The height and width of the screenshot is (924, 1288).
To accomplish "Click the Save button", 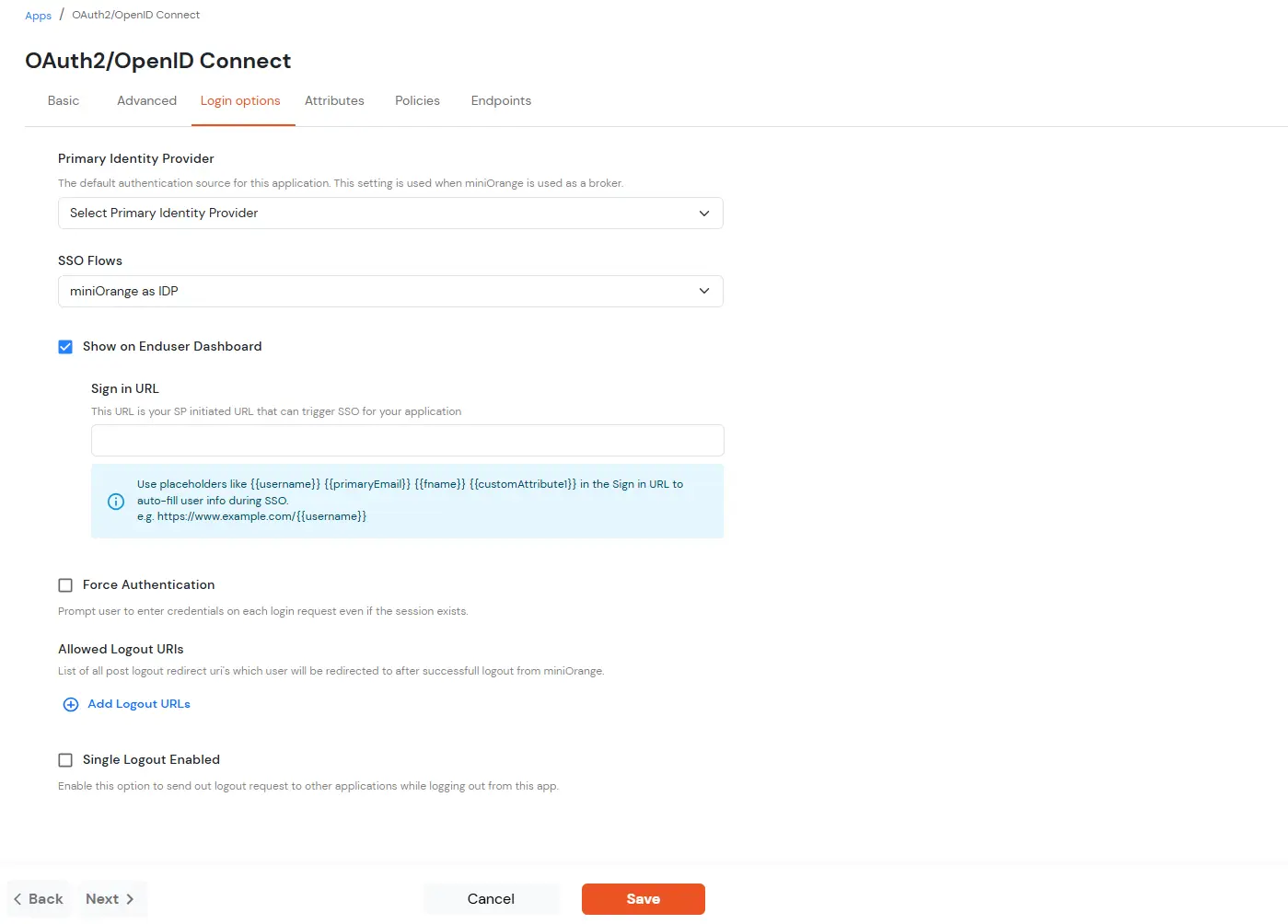I will [643, 899].
